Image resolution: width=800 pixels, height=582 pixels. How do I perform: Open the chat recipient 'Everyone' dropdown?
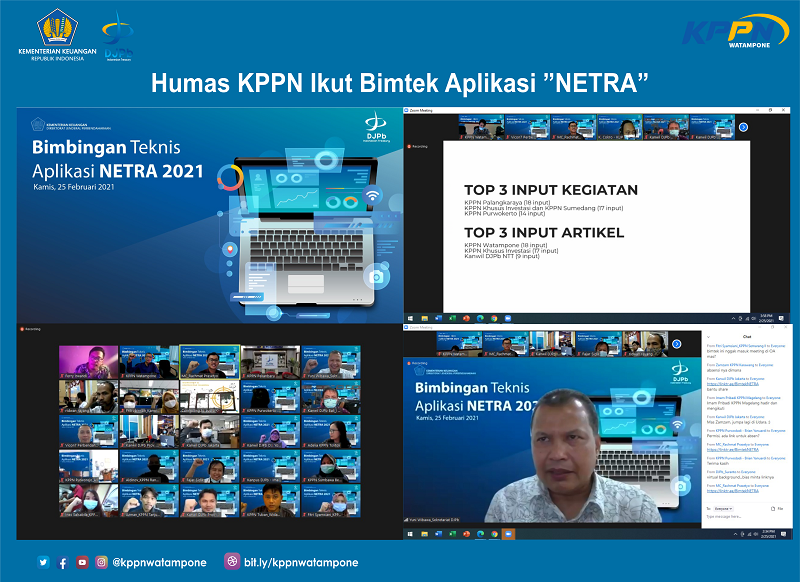coord(723,509)
